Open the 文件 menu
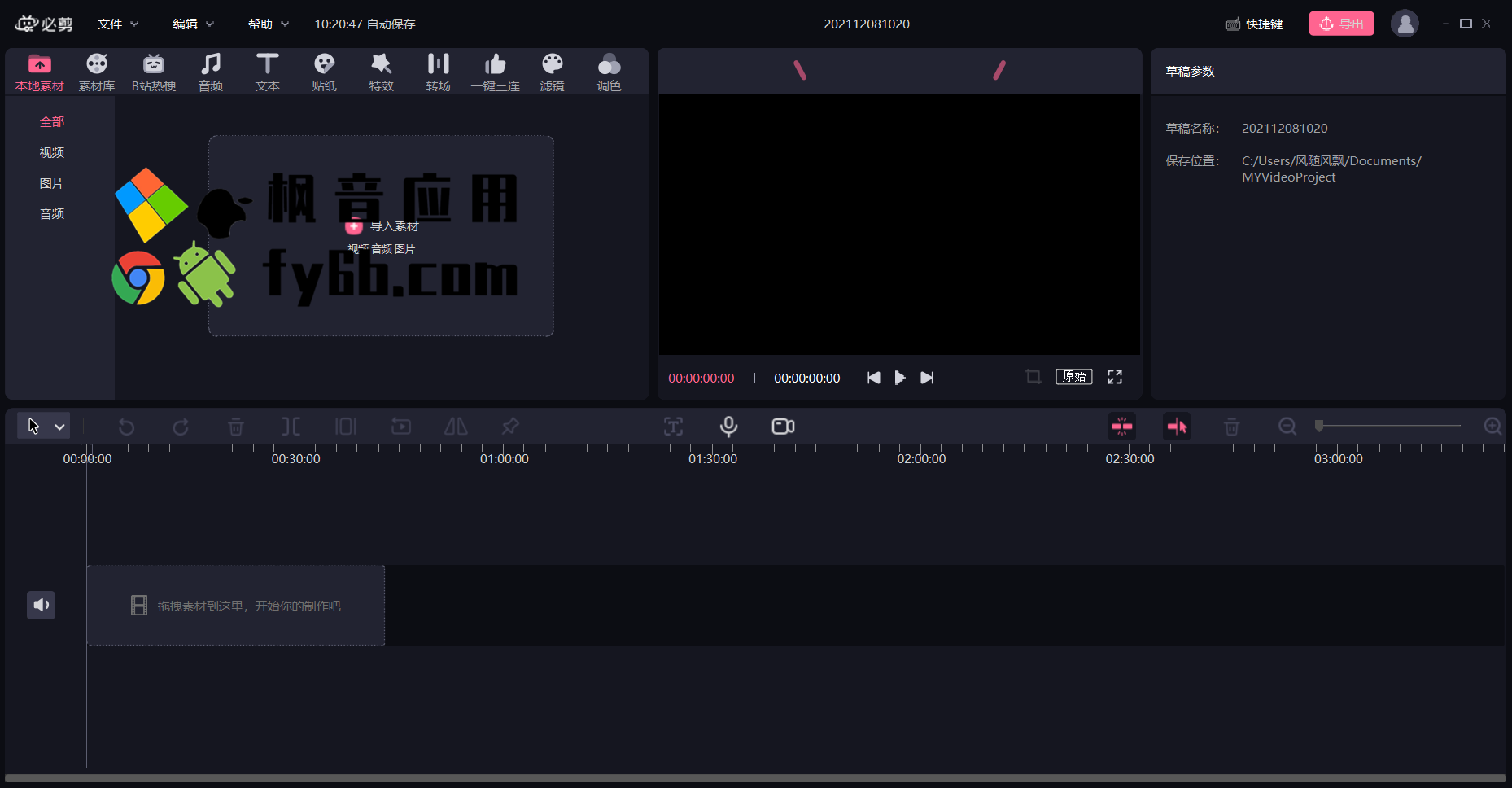 tap(118, 24)
